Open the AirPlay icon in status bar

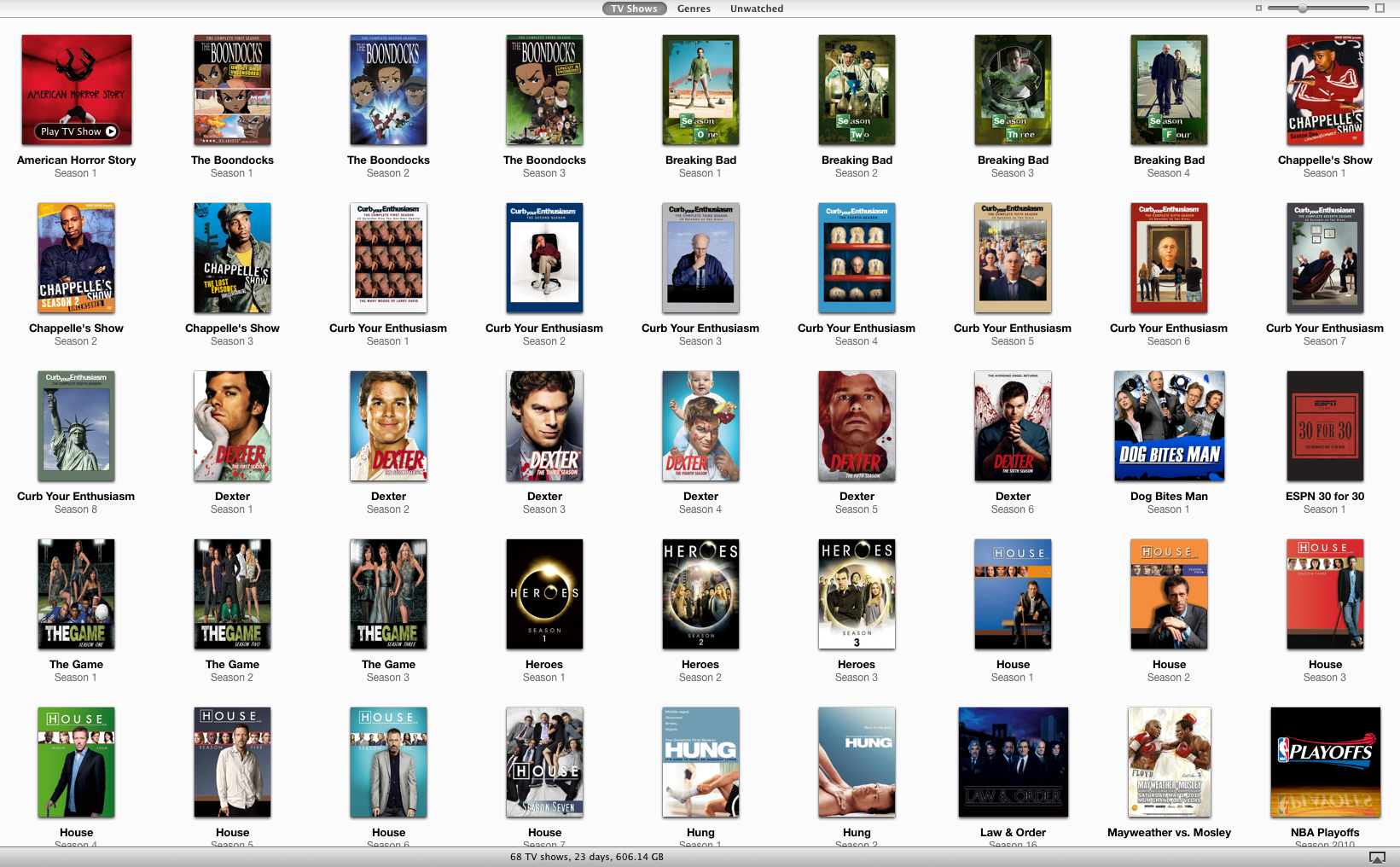click(1377, 857)
